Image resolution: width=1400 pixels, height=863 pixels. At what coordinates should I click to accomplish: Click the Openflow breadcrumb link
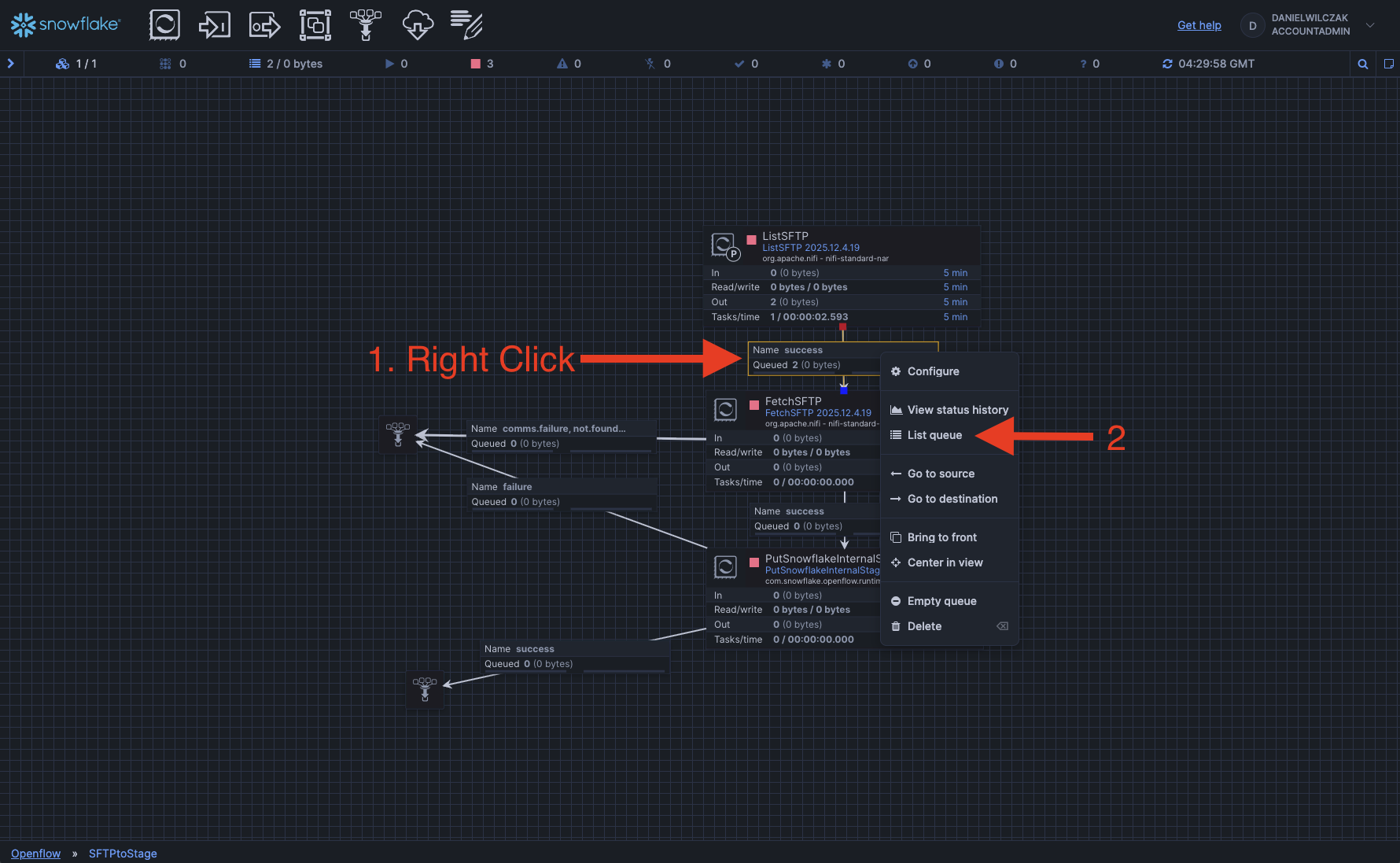(x=35, y=854)
